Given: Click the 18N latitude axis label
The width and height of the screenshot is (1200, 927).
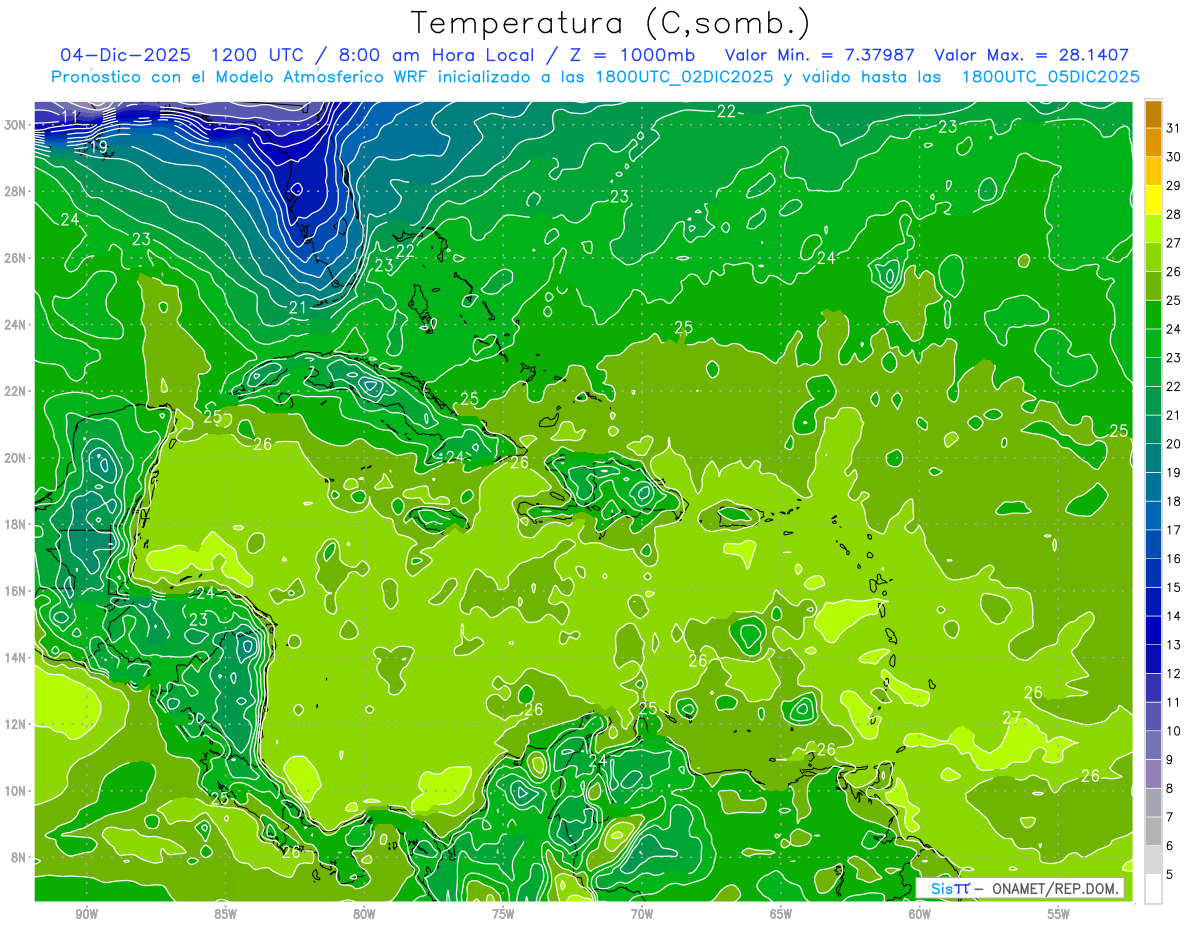Looking at the screenshot, I should [15, 524].
